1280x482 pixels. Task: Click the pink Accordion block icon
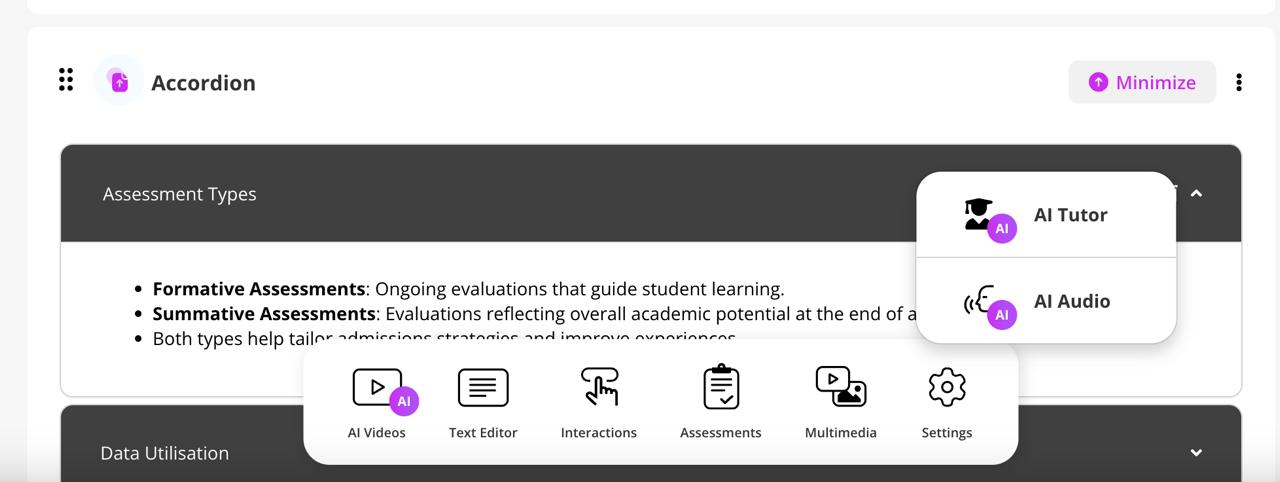[x=119, y=81]
